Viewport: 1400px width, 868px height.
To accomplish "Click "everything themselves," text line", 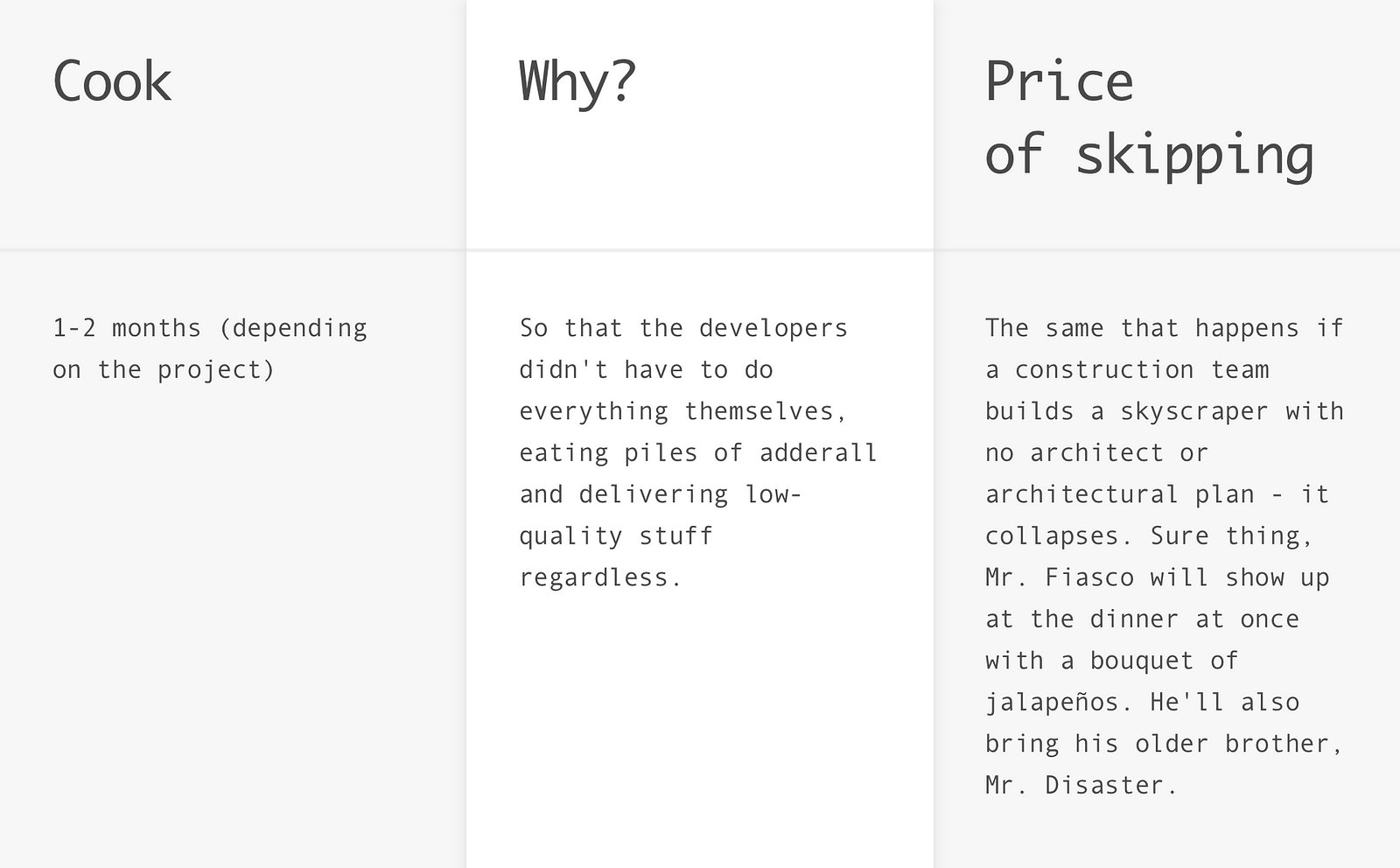I will [683, 411].
